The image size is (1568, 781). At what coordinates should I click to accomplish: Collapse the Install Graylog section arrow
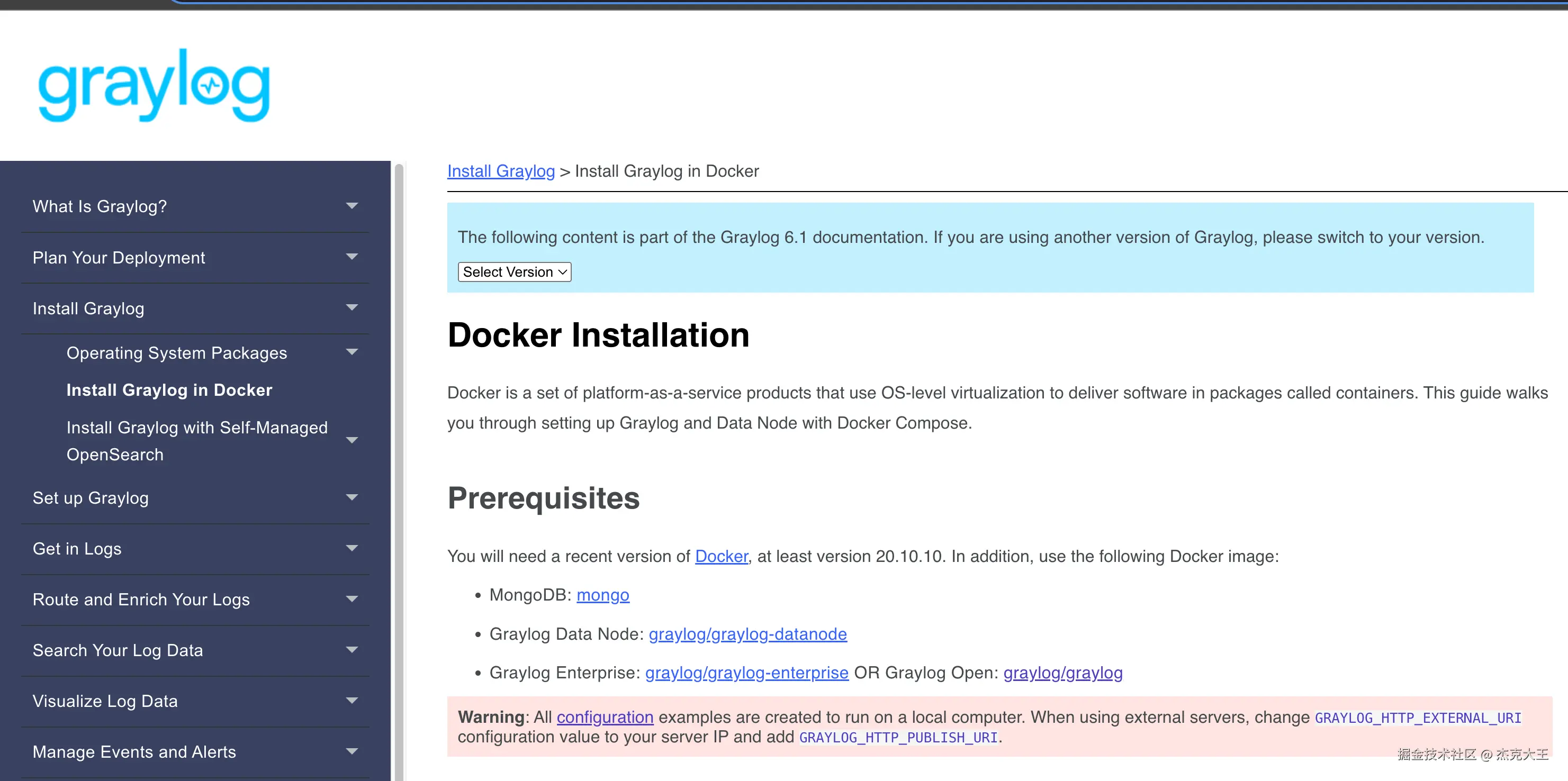point(351,308)
